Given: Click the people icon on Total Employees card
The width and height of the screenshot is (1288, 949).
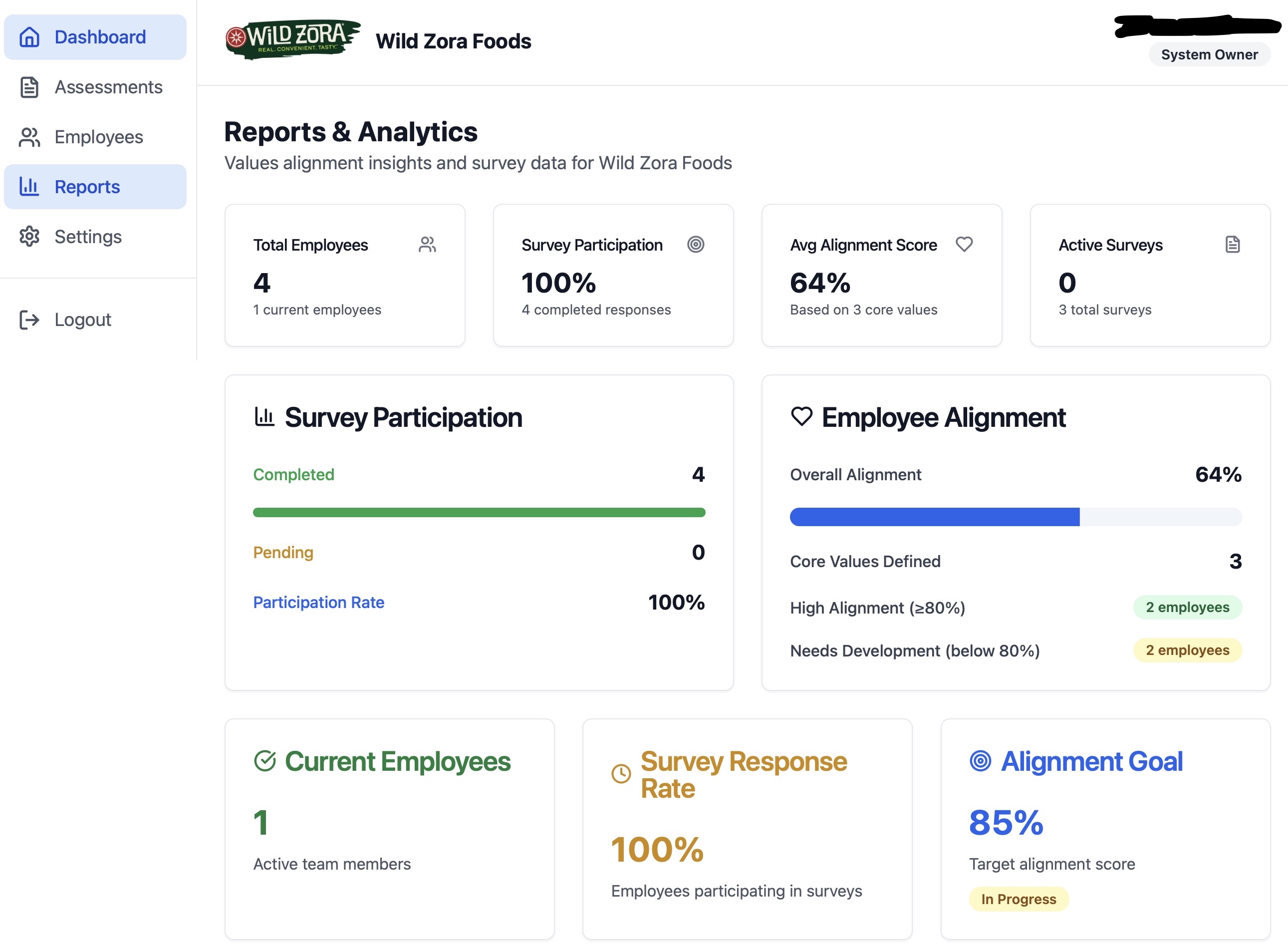Looking at the screenshot, I should [427, 244].
